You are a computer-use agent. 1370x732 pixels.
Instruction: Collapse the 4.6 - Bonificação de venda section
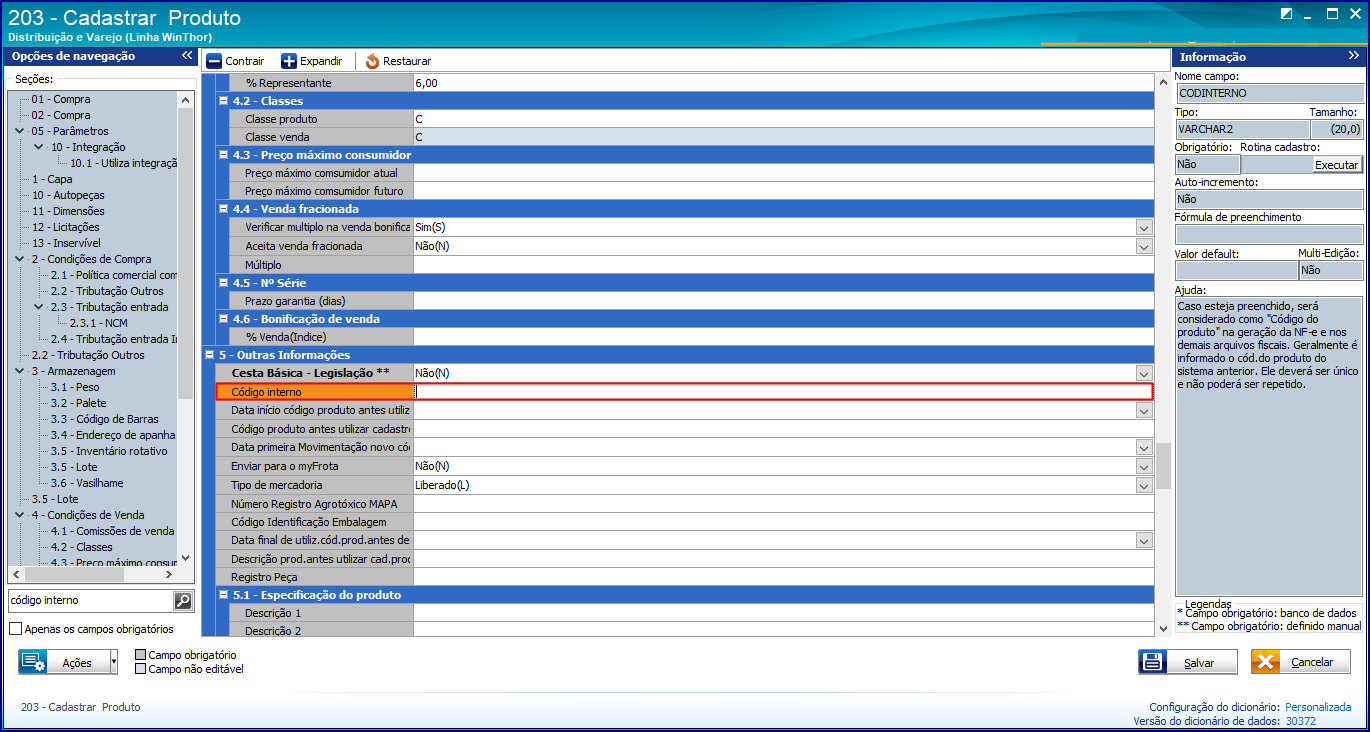(223, 319)
